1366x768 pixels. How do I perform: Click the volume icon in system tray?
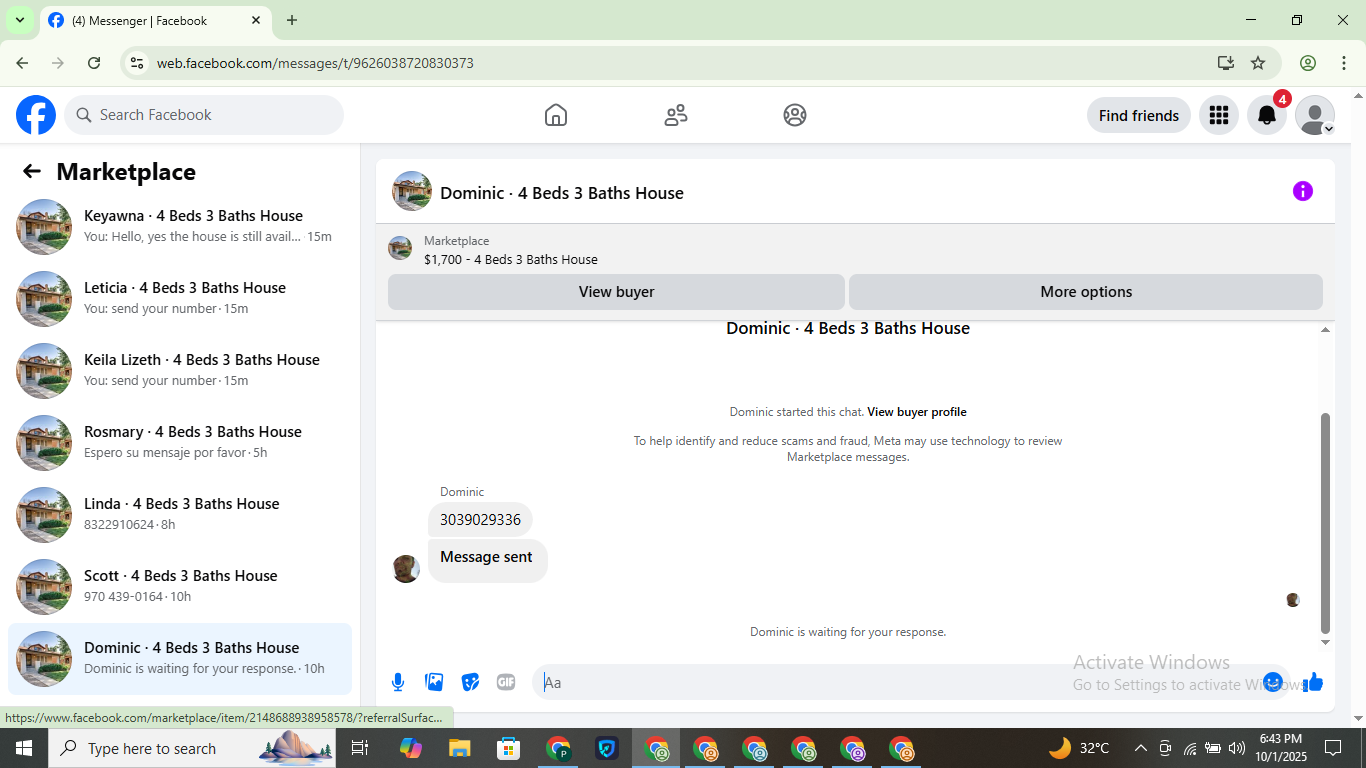(x=1237, y=748)
